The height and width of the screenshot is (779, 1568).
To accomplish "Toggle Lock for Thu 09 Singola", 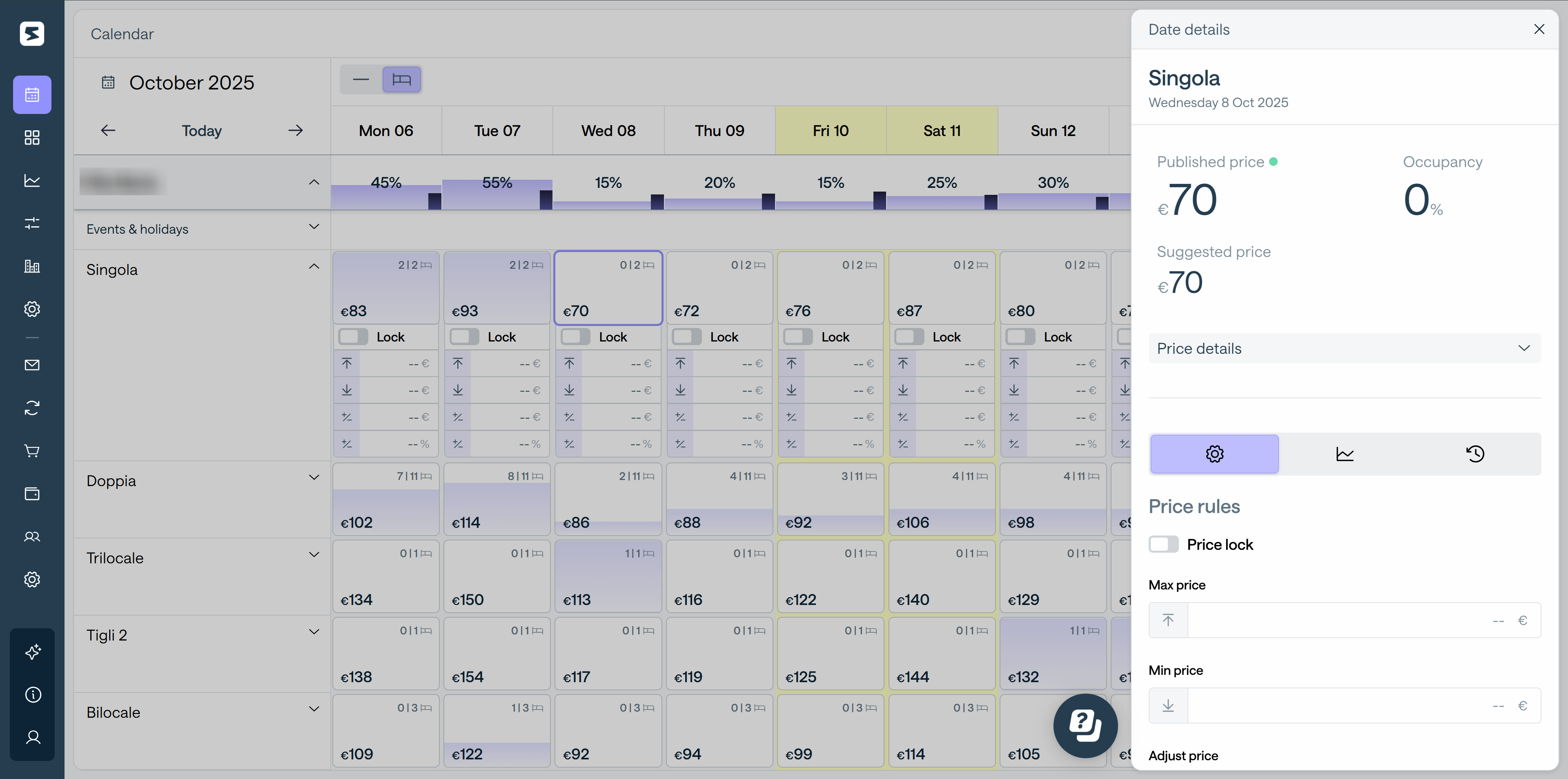I will pyautogui.click(x=686, y=337).
